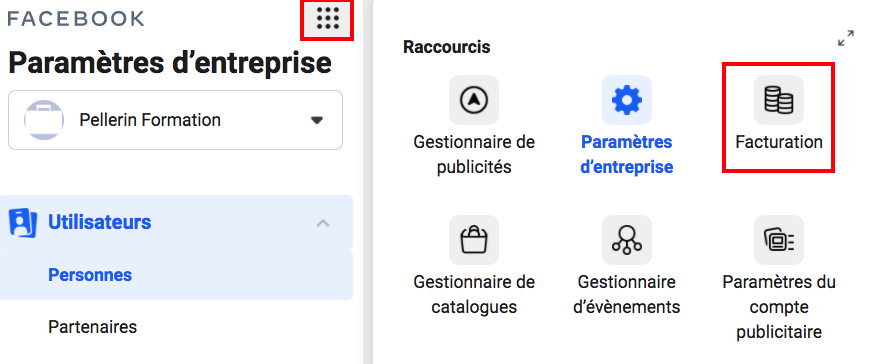The height and width of the screenshot is (364, 879).
Task: Open Gestionnaire de catalogues bag icon
Action: point(474,240)
